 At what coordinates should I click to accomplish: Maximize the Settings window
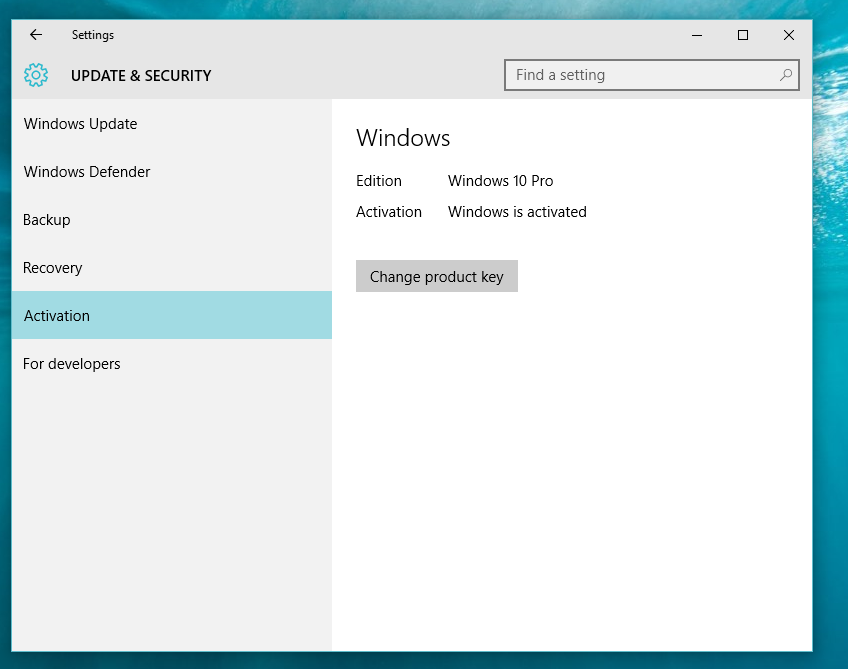[x=742, y=35]
